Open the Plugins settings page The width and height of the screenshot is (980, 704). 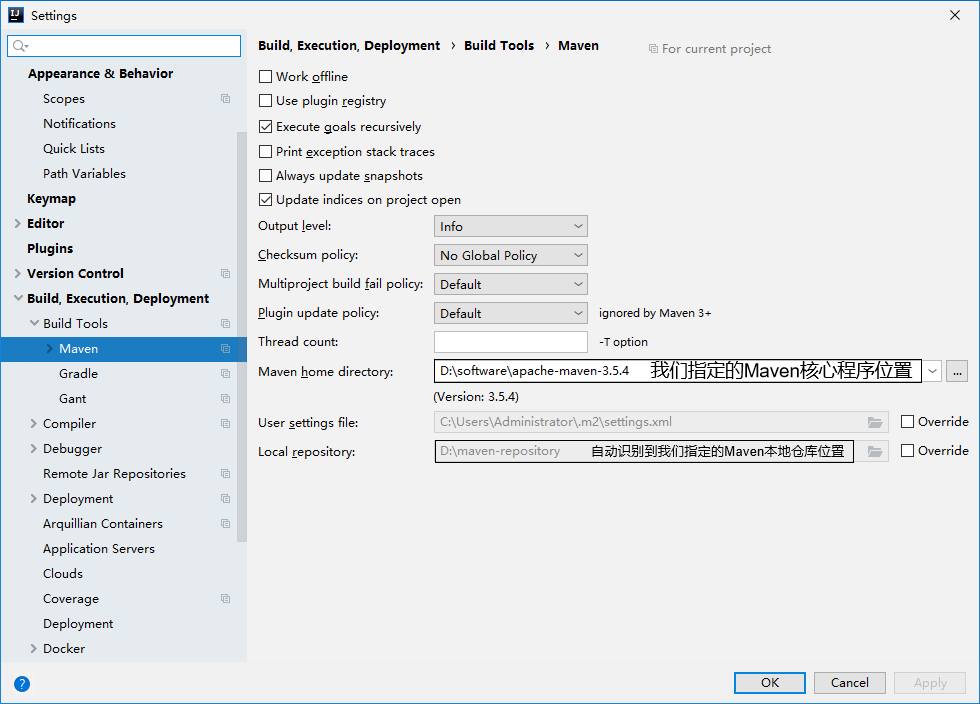coord(50,249)
